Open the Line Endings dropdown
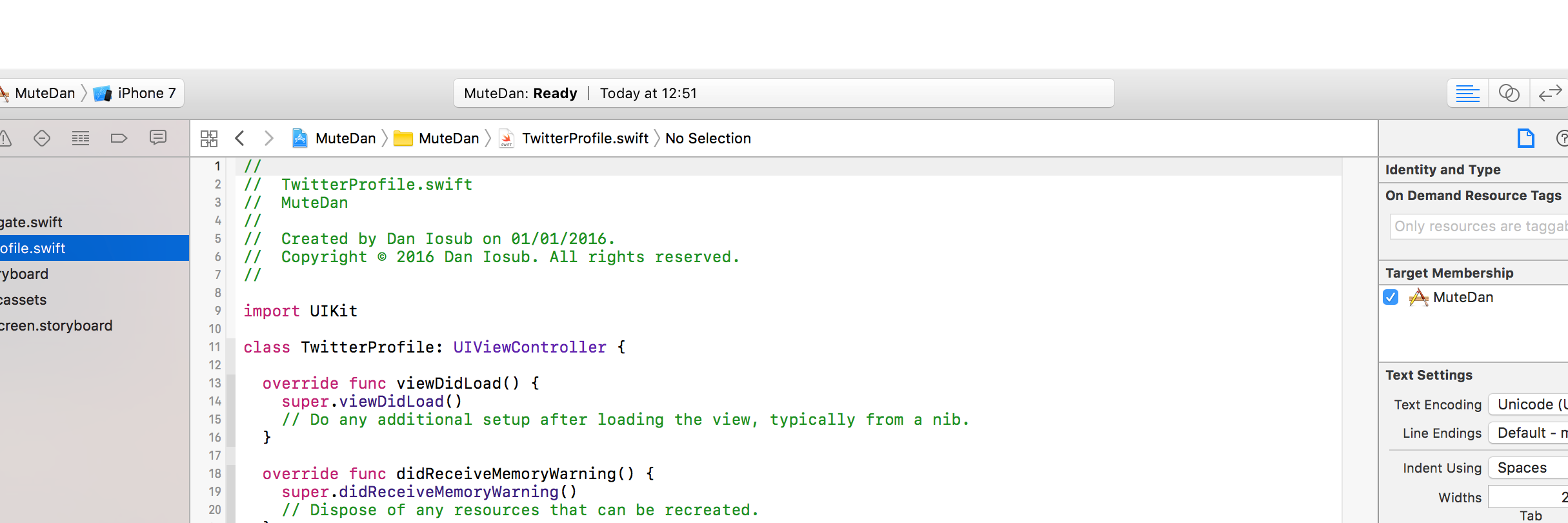 1528,433
